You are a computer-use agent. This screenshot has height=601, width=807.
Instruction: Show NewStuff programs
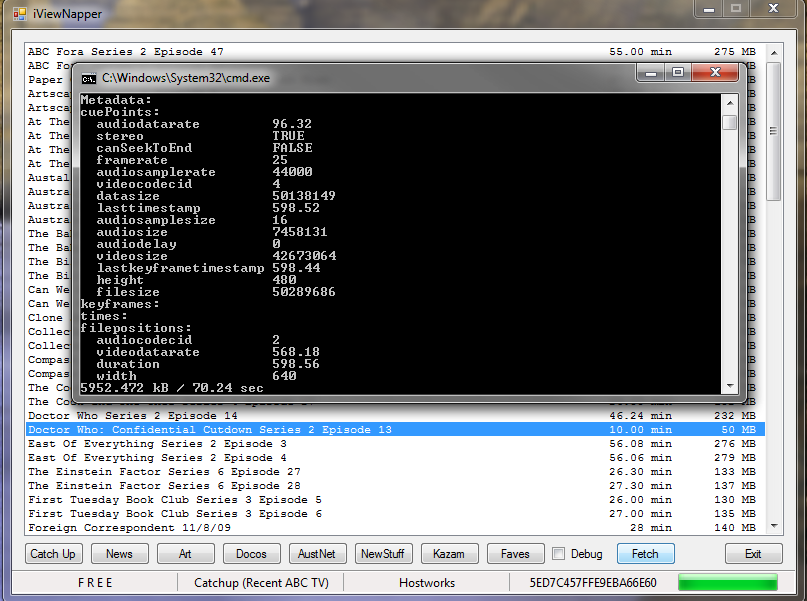(383, 554)
